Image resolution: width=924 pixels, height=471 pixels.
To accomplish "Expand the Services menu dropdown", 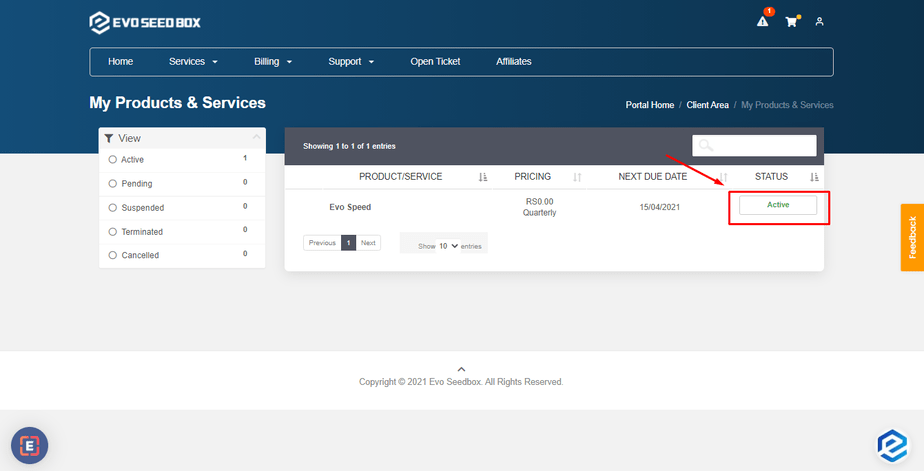I will 193,61.
